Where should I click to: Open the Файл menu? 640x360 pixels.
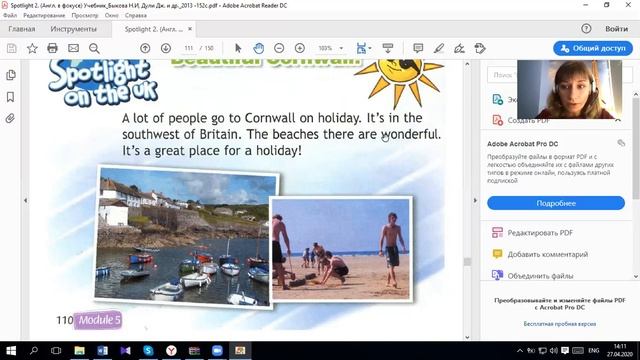10,15
